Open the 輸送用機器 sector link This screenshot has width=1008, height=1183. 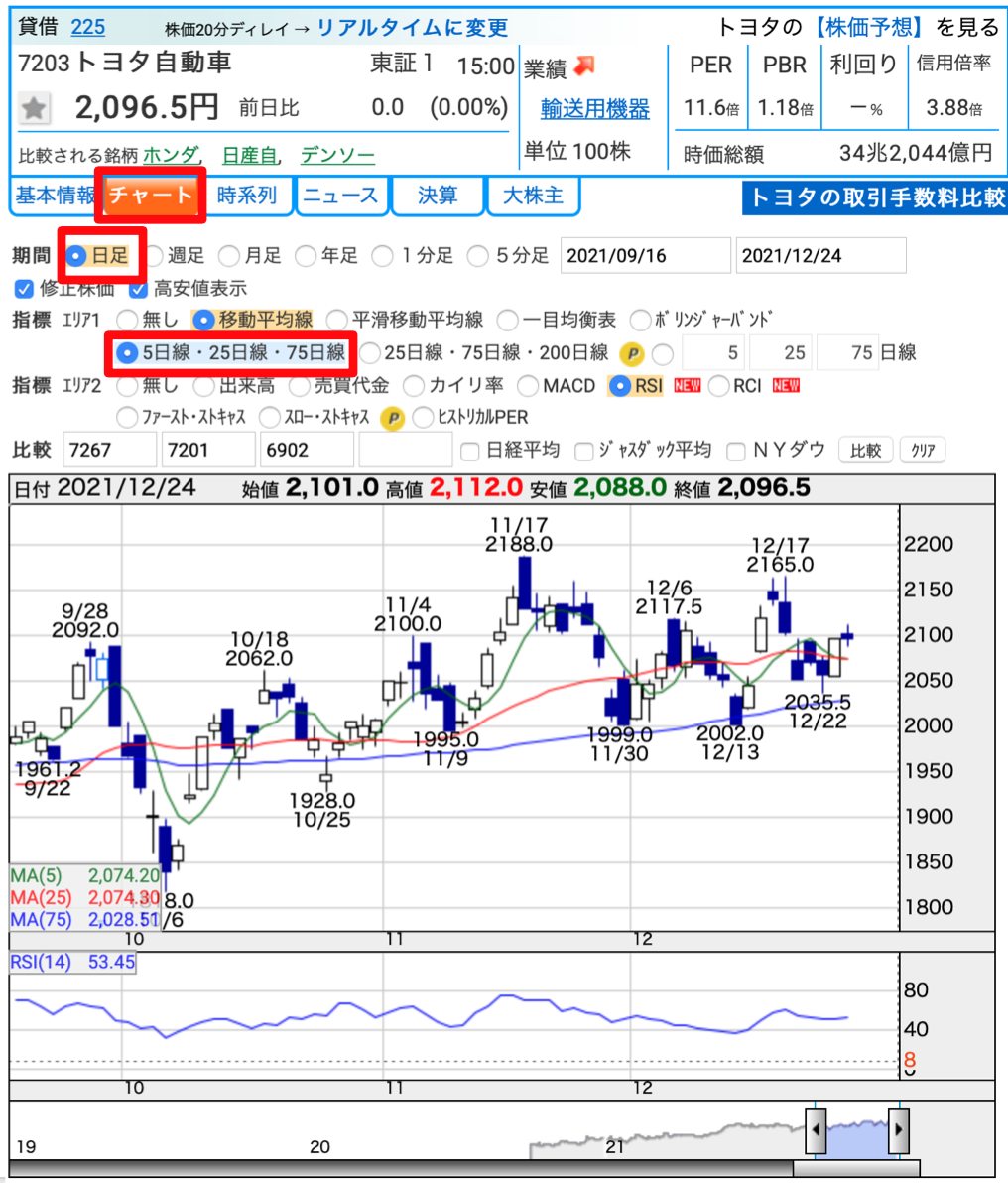[x=594, y=109]
